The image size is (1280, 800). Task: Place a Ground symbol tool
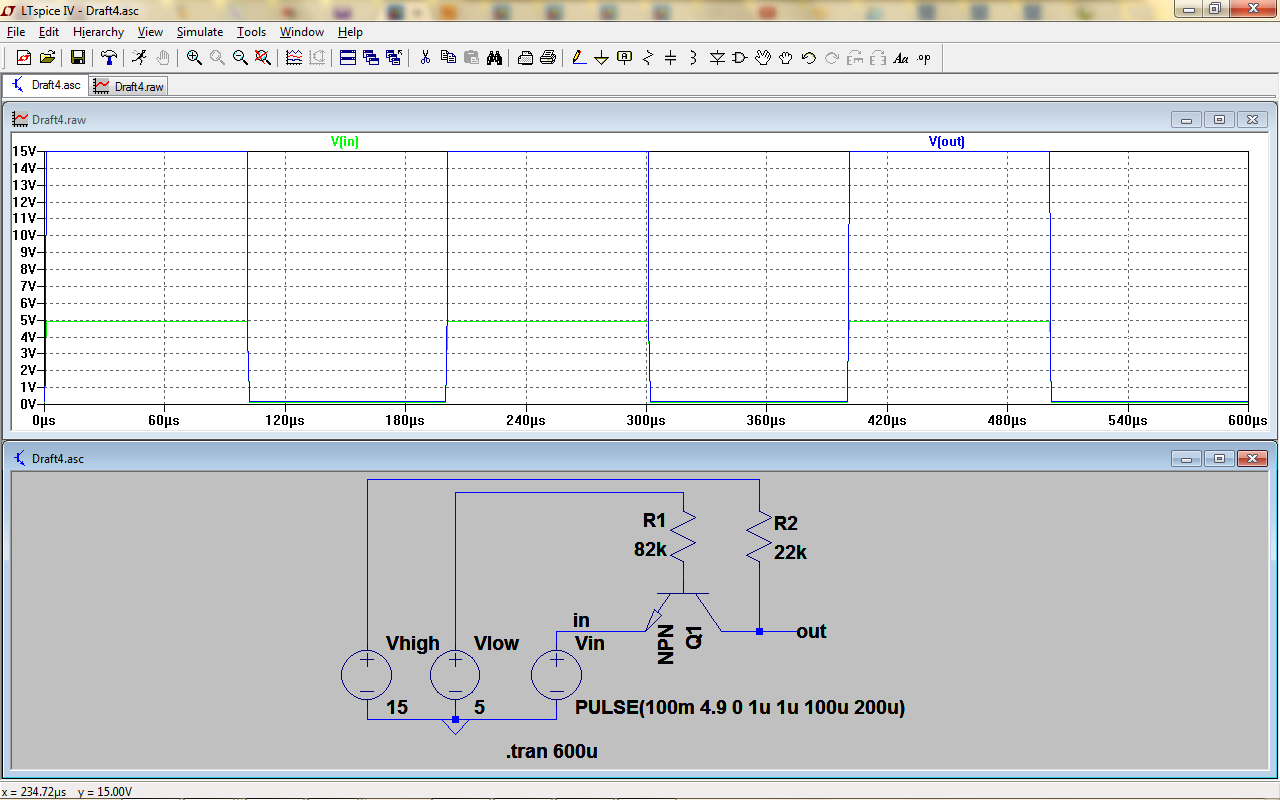[601, 58]
